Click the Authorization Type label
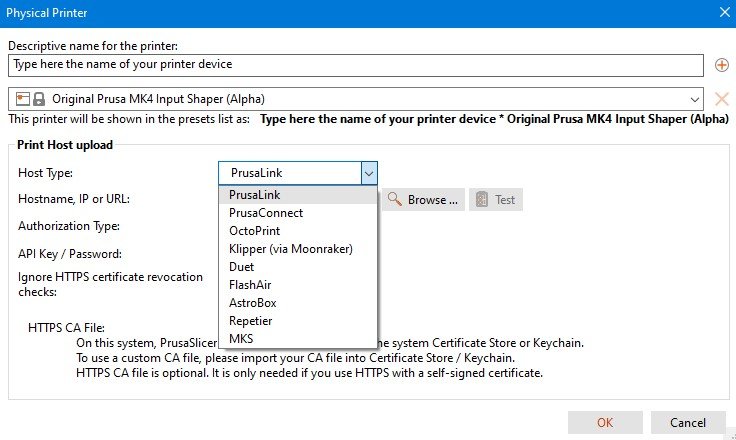Viewport: 736px width, 440px height. pyautogui.click(x=69, y=226)
